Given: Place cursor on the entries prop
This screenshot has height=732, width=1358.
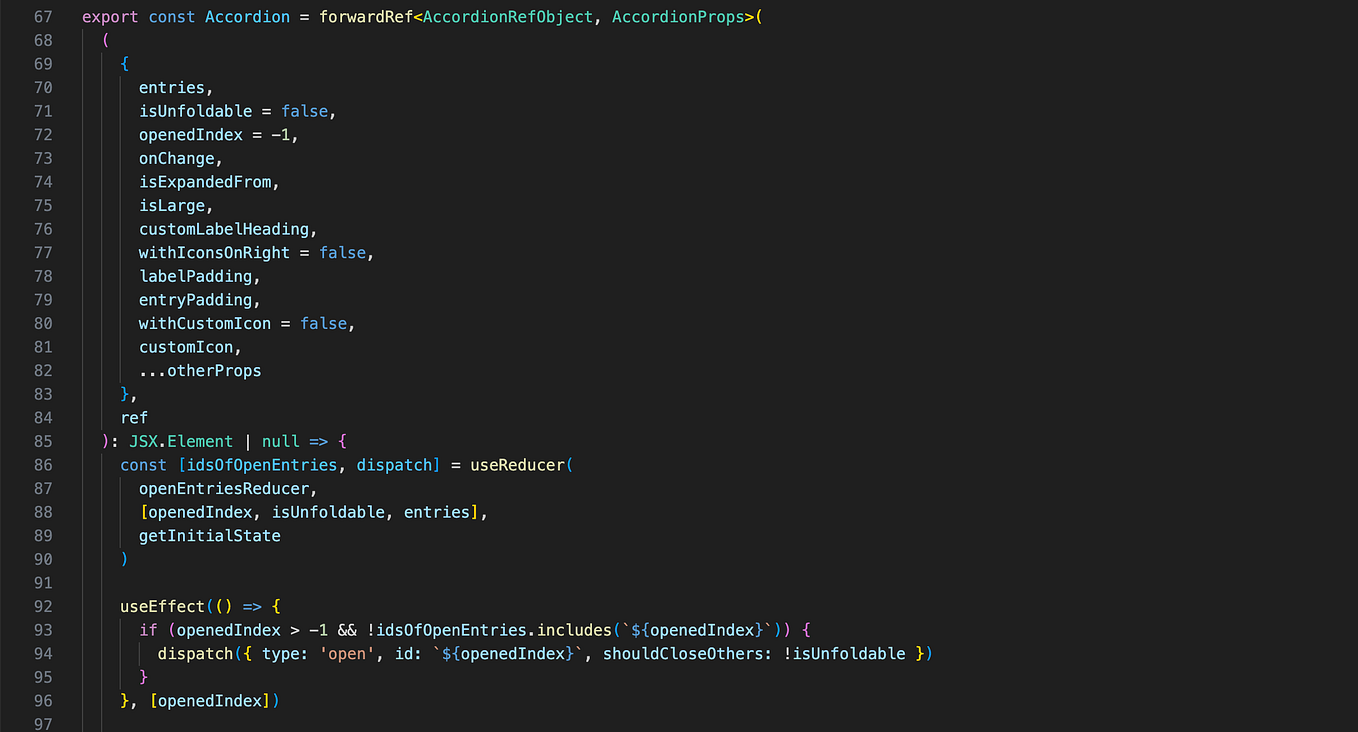Looking at the screenshot, I should 170,87.
